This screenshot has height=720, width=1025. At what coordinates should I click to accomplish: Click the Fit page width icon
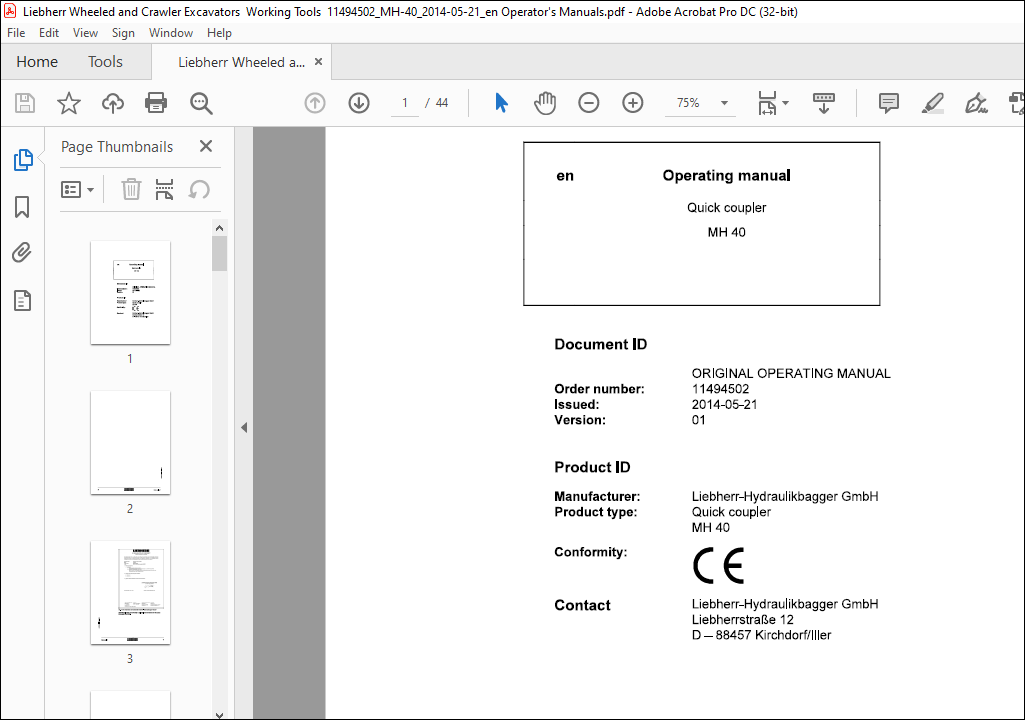coord(767,103)
